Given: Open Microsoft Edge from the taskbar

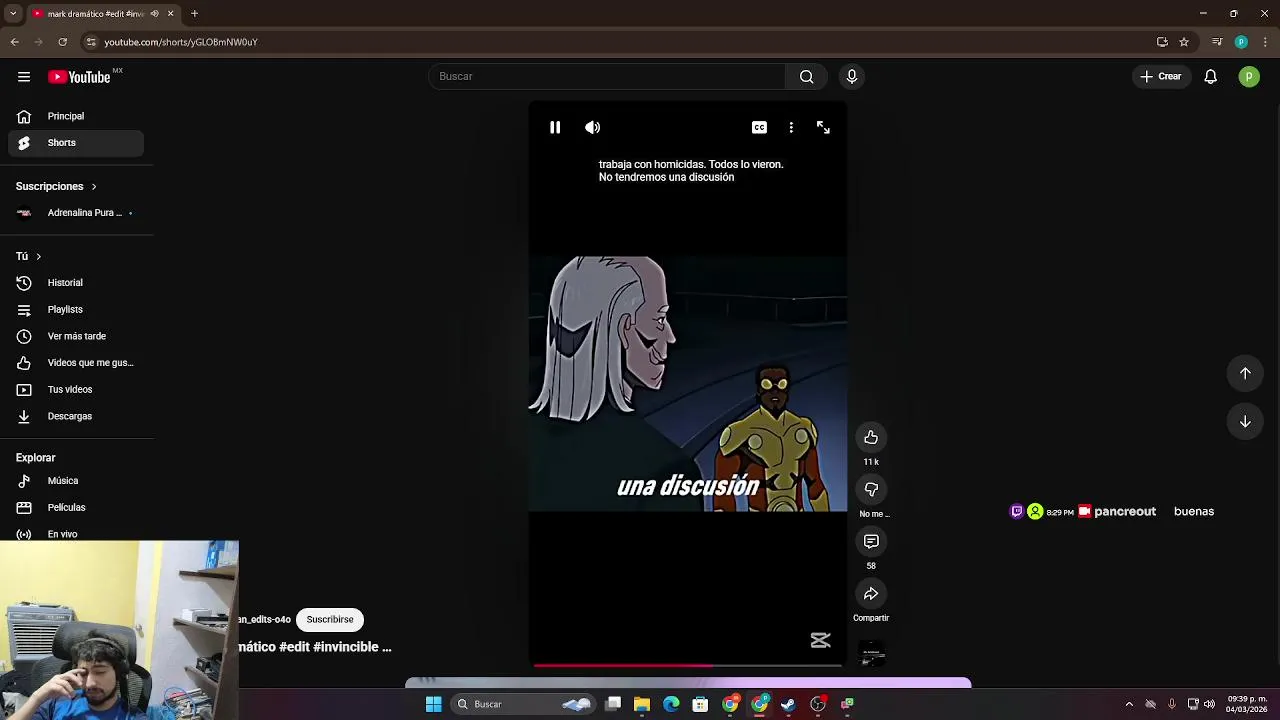Looking at the screenshot, I should pos(671,704).
